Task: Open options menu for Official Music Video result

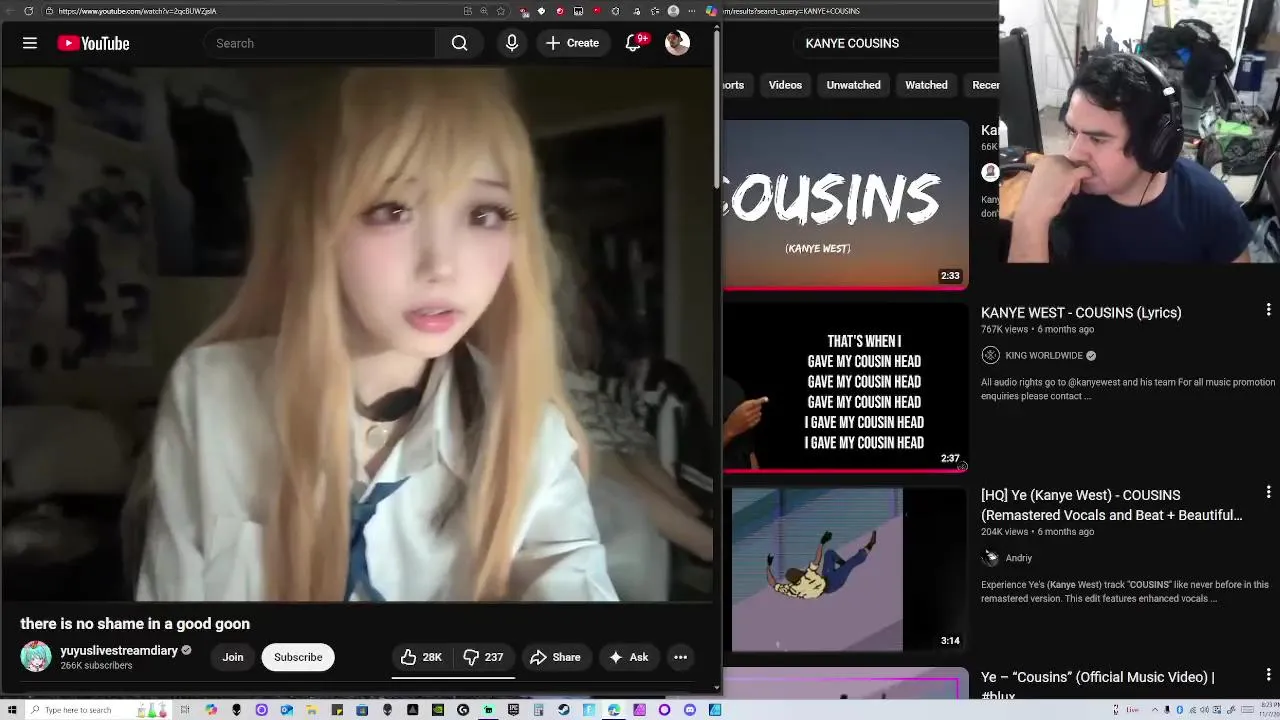Action: (1268, 676)
